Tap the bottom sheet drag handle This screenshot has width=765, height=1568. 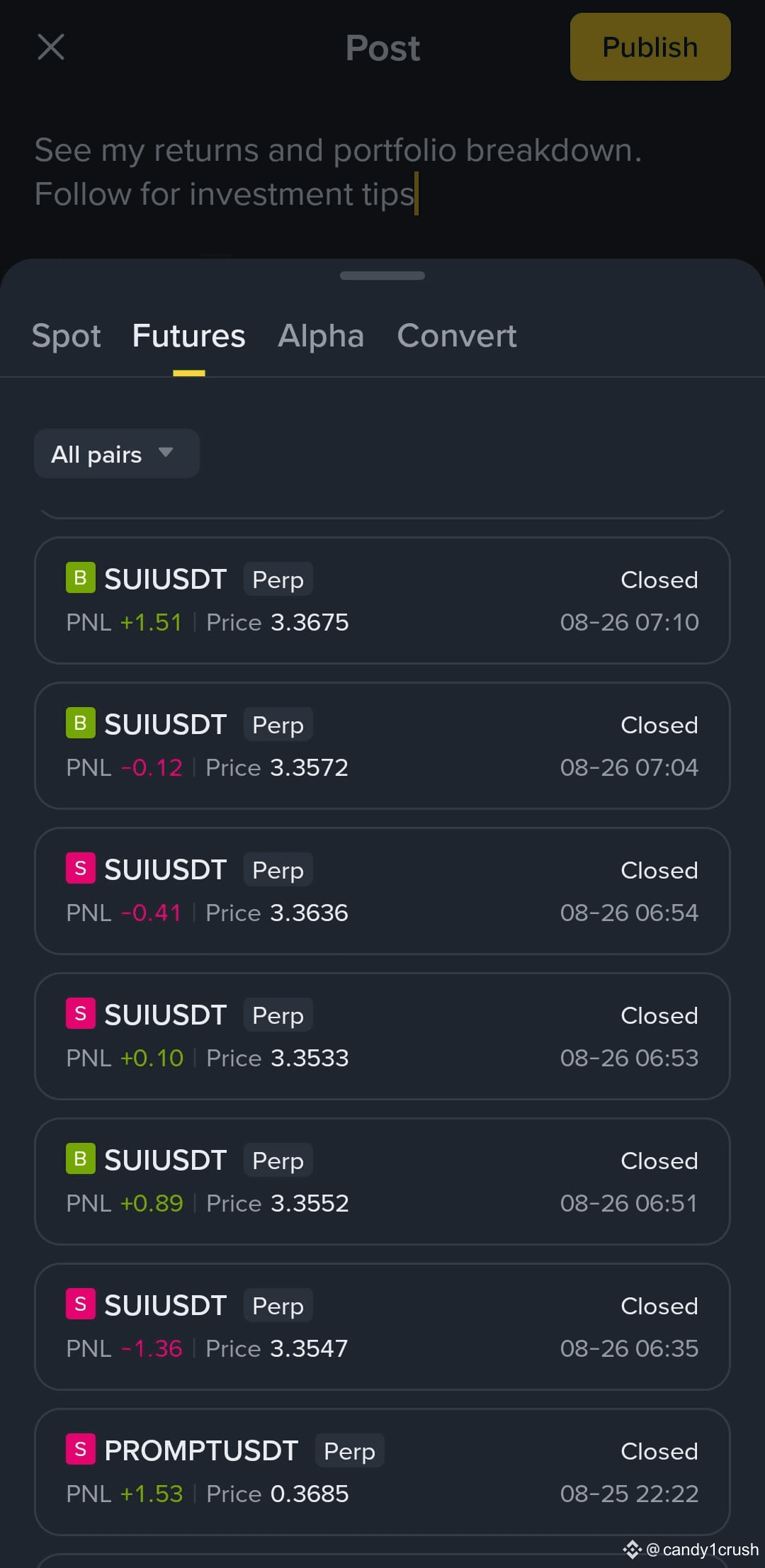pyautogui.click(x=382, y=276)
